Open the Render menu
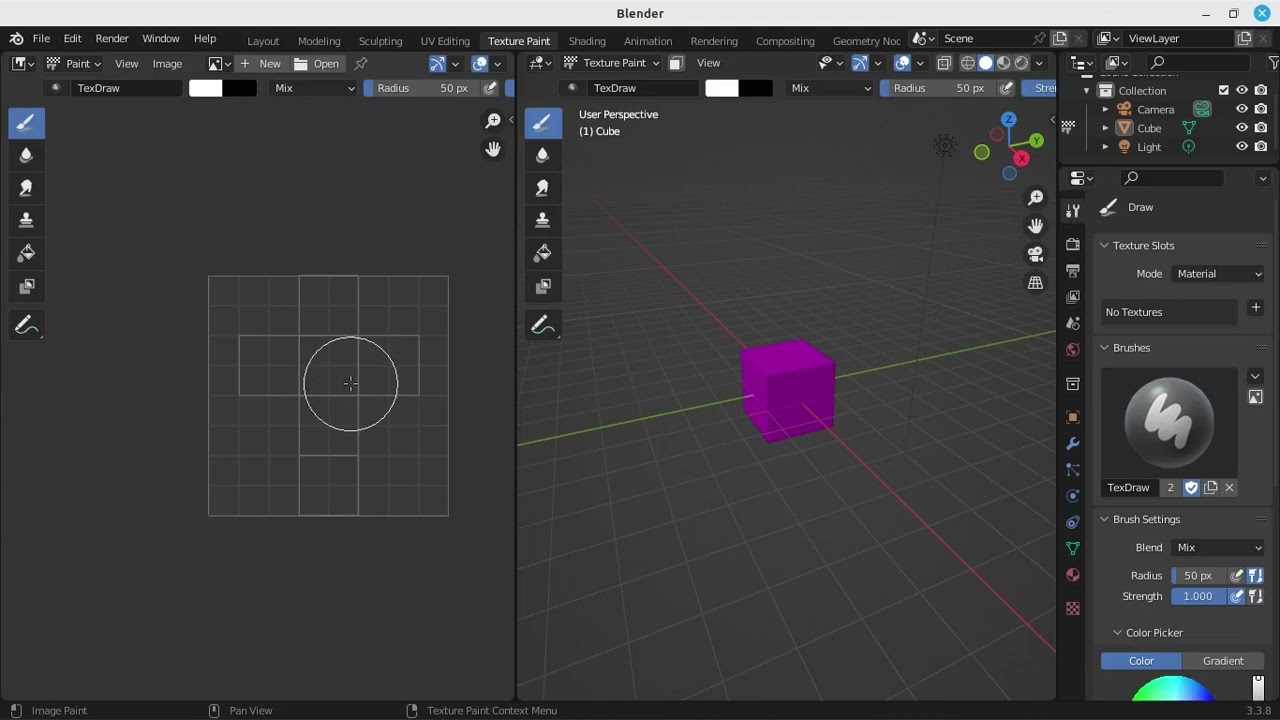This screenshot has width=1280, height=720. pos(112,38)
